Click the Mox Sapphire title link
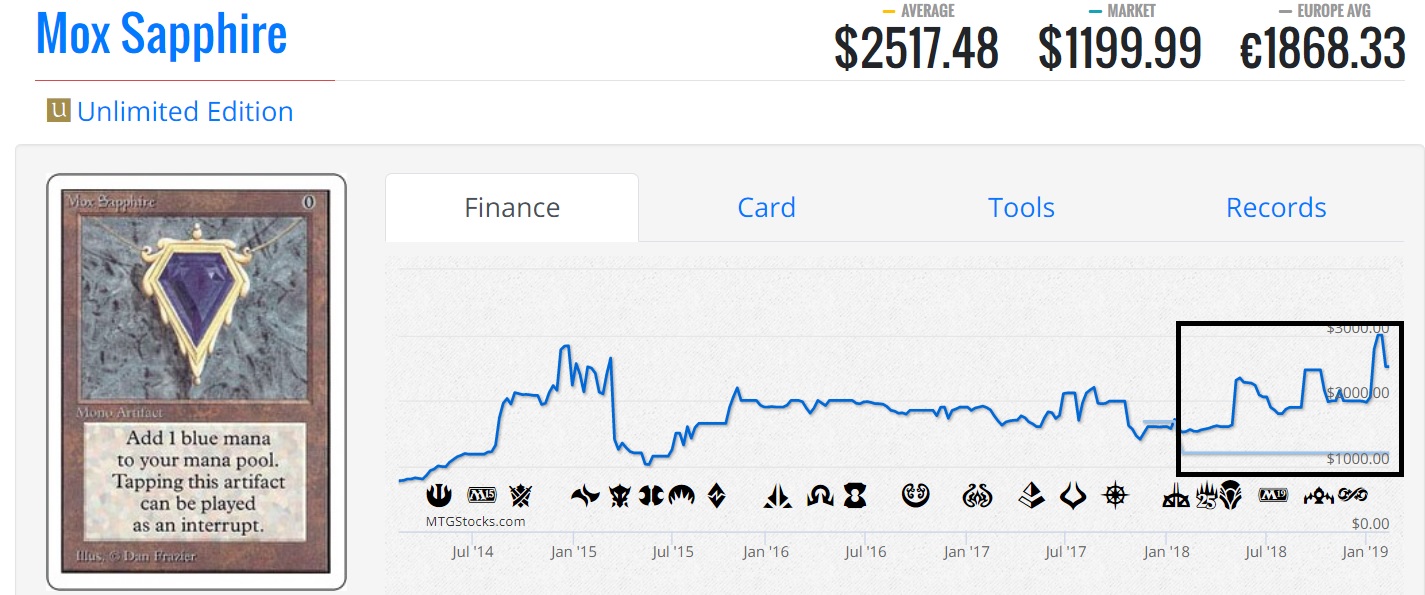 161,34
